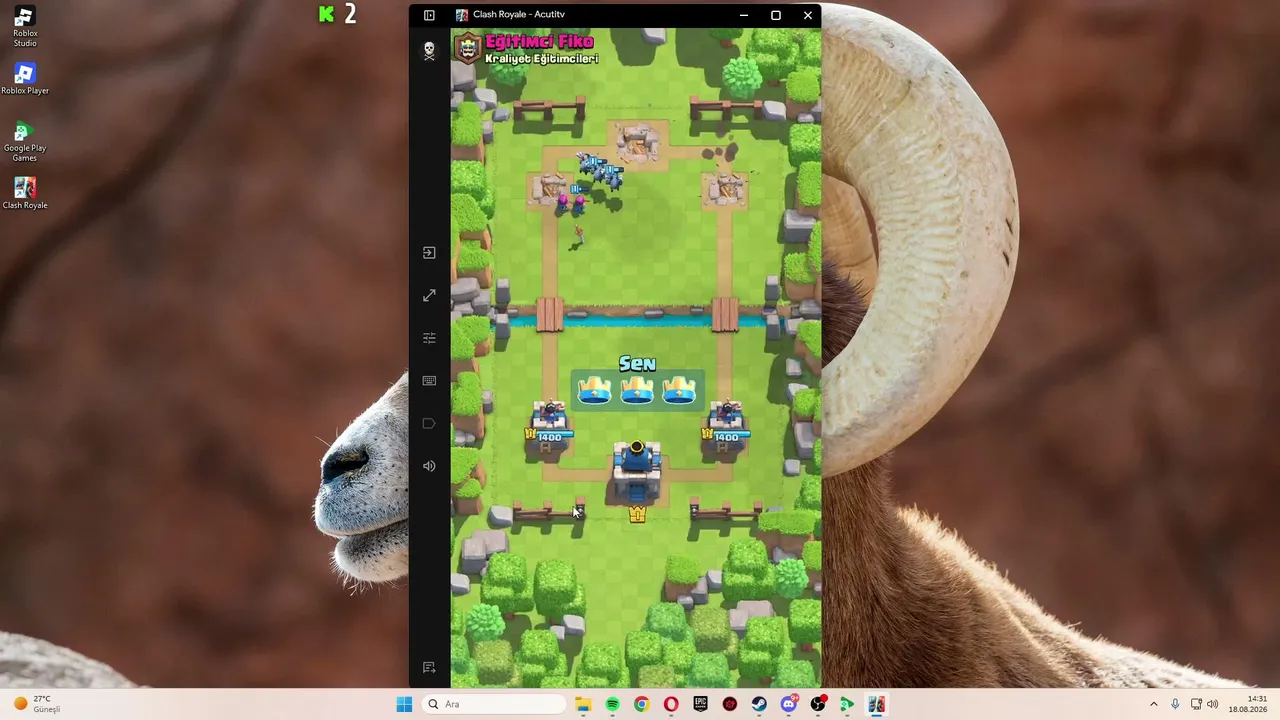This screenshot has width=1280, height=720.
Task: Click the Clash Royale - Acutitv window title
Action: pos(518,15)
